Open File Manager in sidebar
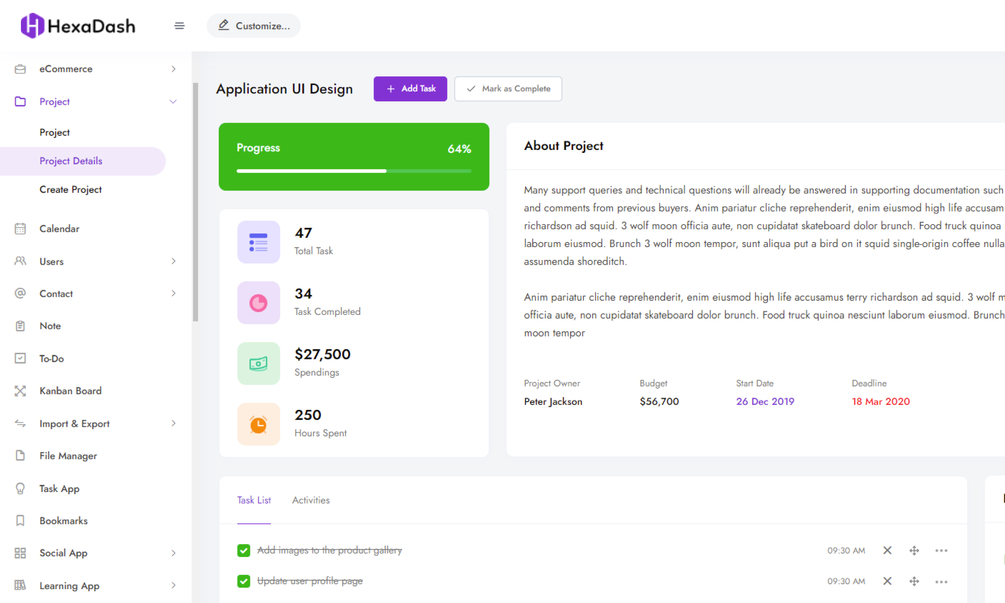Screen dimensions: 1005x603 pyautogui.click(x=68, y=456)
